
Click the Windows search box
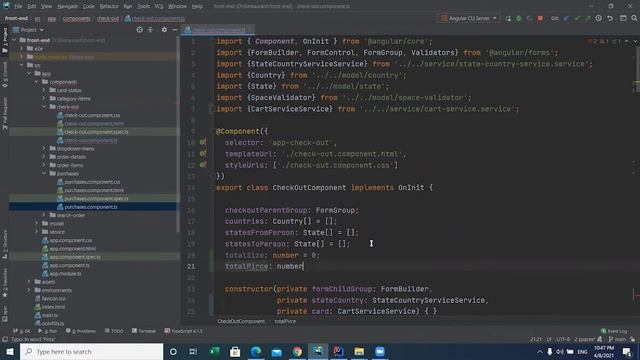91,351
